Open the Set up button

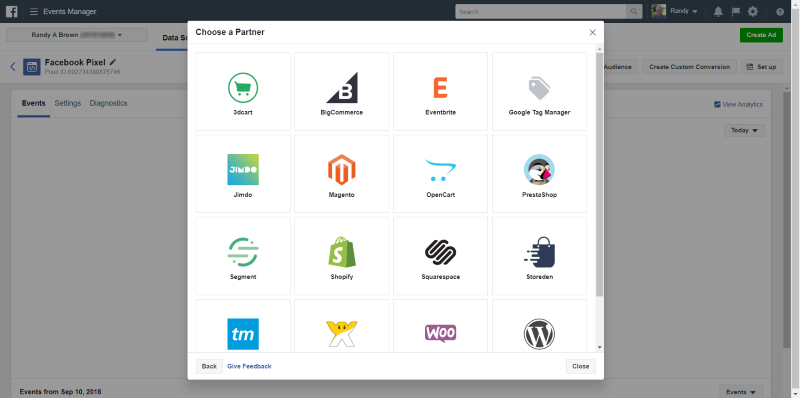coord(762,67)
